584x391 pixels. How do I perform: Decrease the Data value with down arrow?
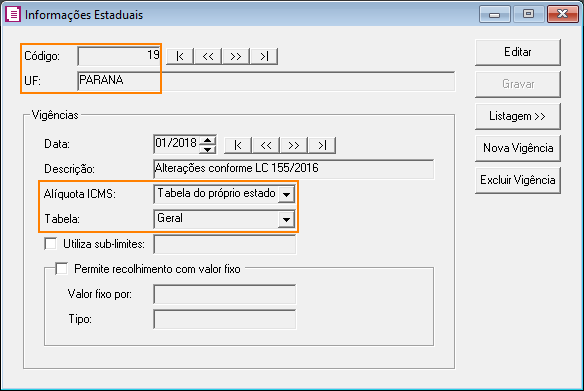[207, 149]
